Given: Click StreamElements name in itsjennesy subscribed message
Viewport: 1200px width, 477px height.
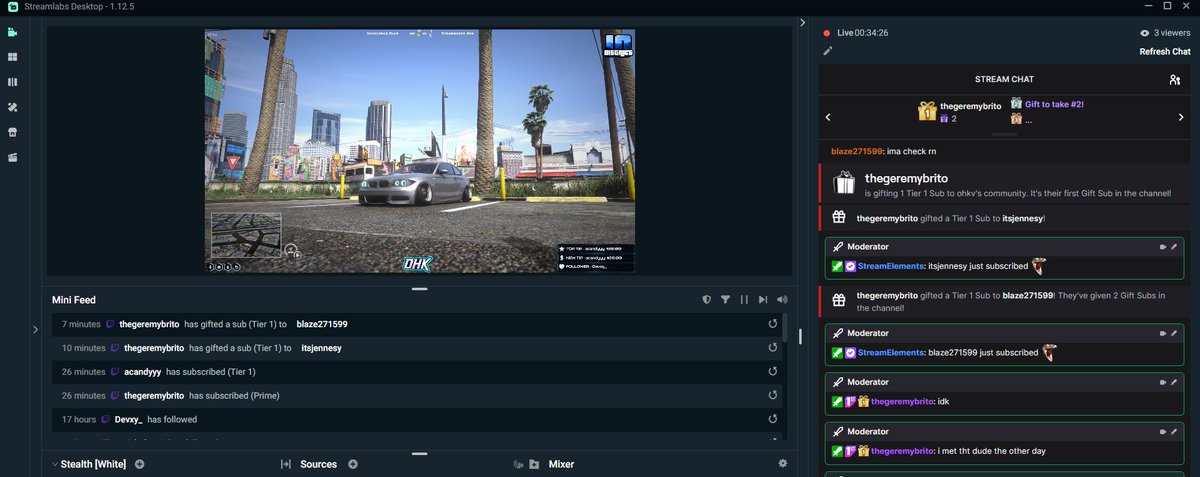Looking at the screenshot, I should 892,267.
